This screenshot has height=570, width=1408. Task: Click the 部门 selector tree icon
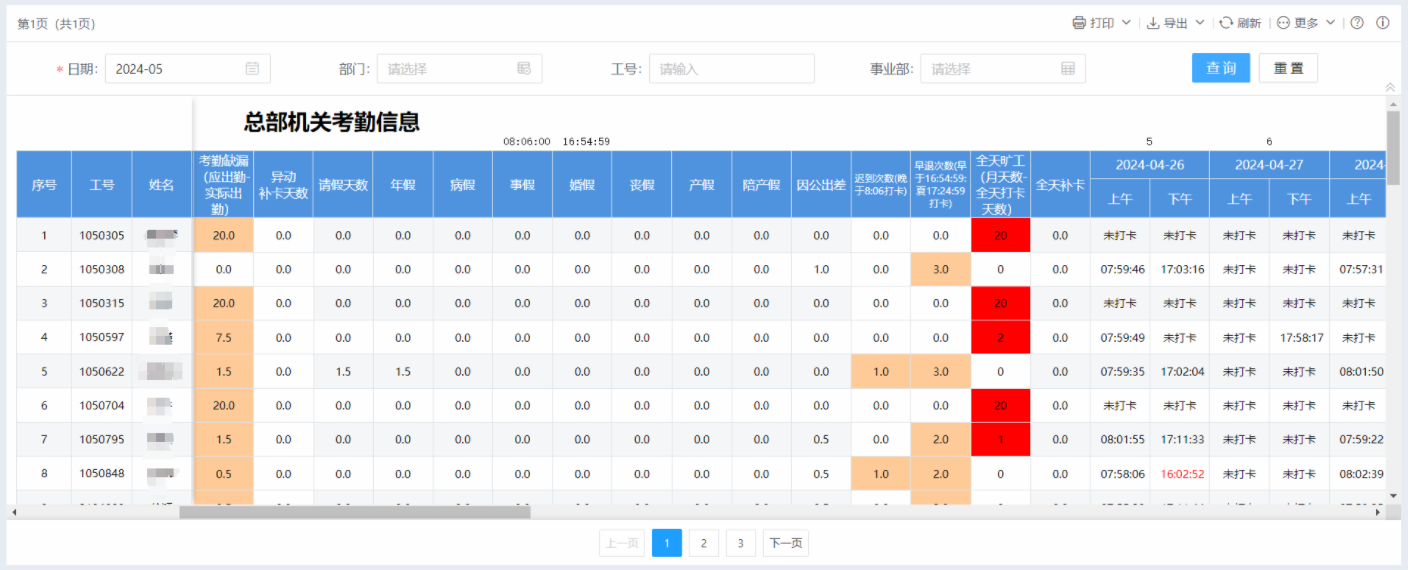[524, 68]
